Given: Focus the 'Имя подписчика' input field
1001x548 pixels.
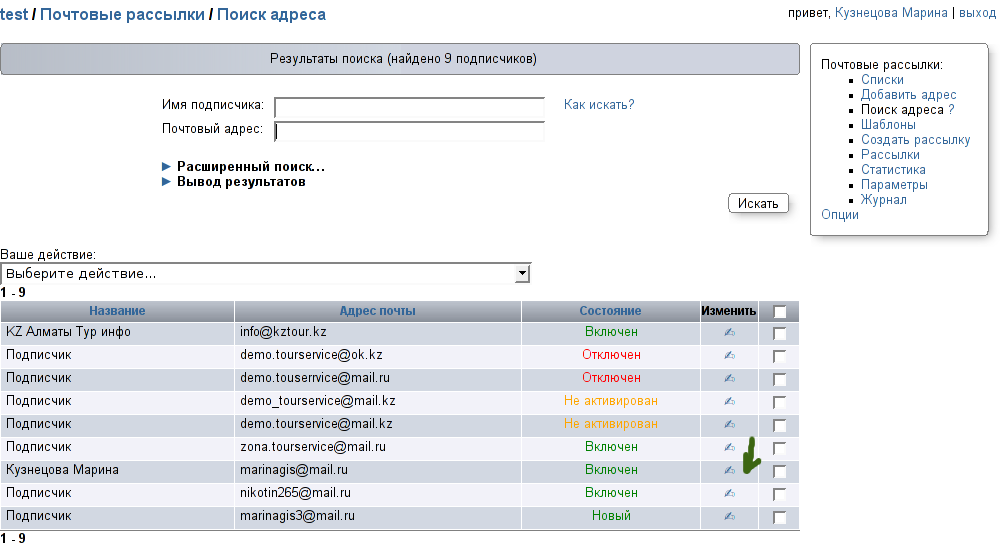Looking at the screenshot, I should [409, 107].
